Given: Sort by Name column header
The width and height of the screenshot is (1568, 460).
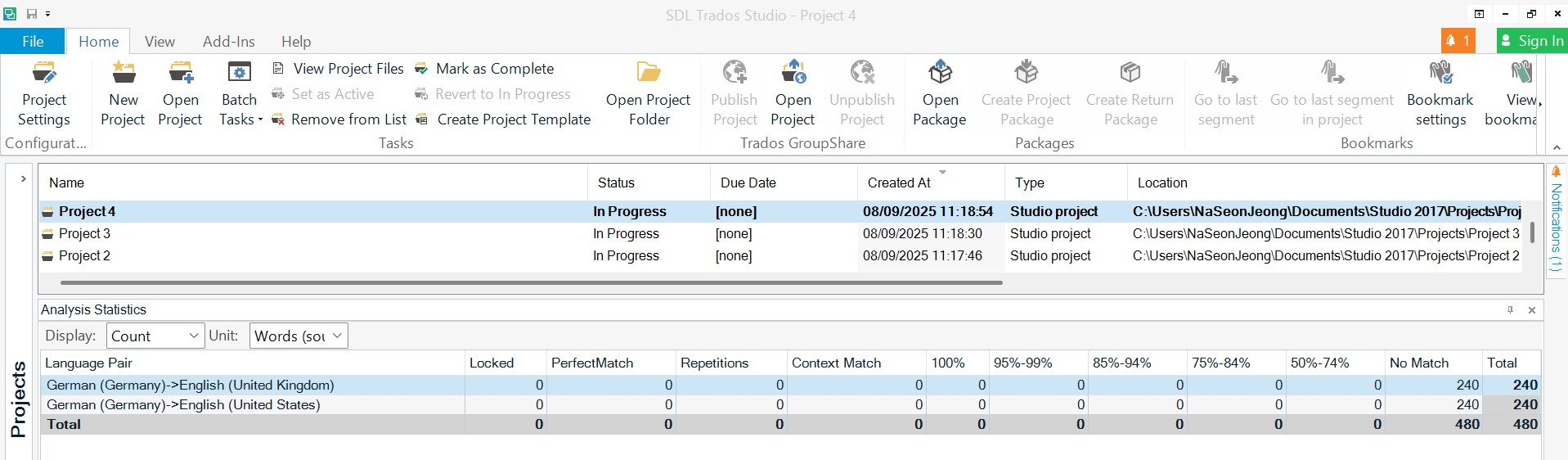Looking at the screenshot, I should click(x=313, y=183).
